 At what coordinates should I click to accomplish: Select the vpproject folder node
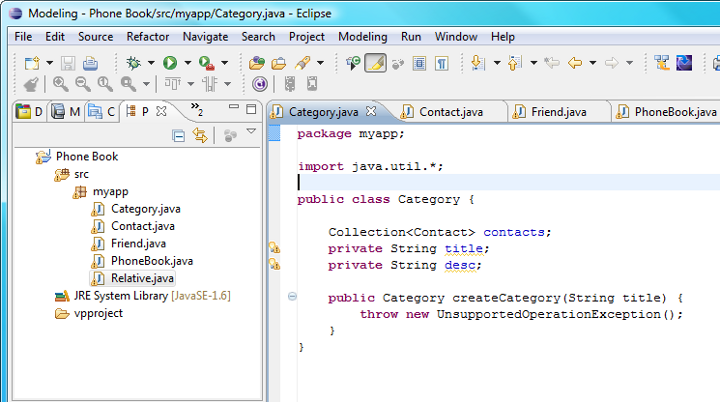pyautogui.click(x=98, y=313)
